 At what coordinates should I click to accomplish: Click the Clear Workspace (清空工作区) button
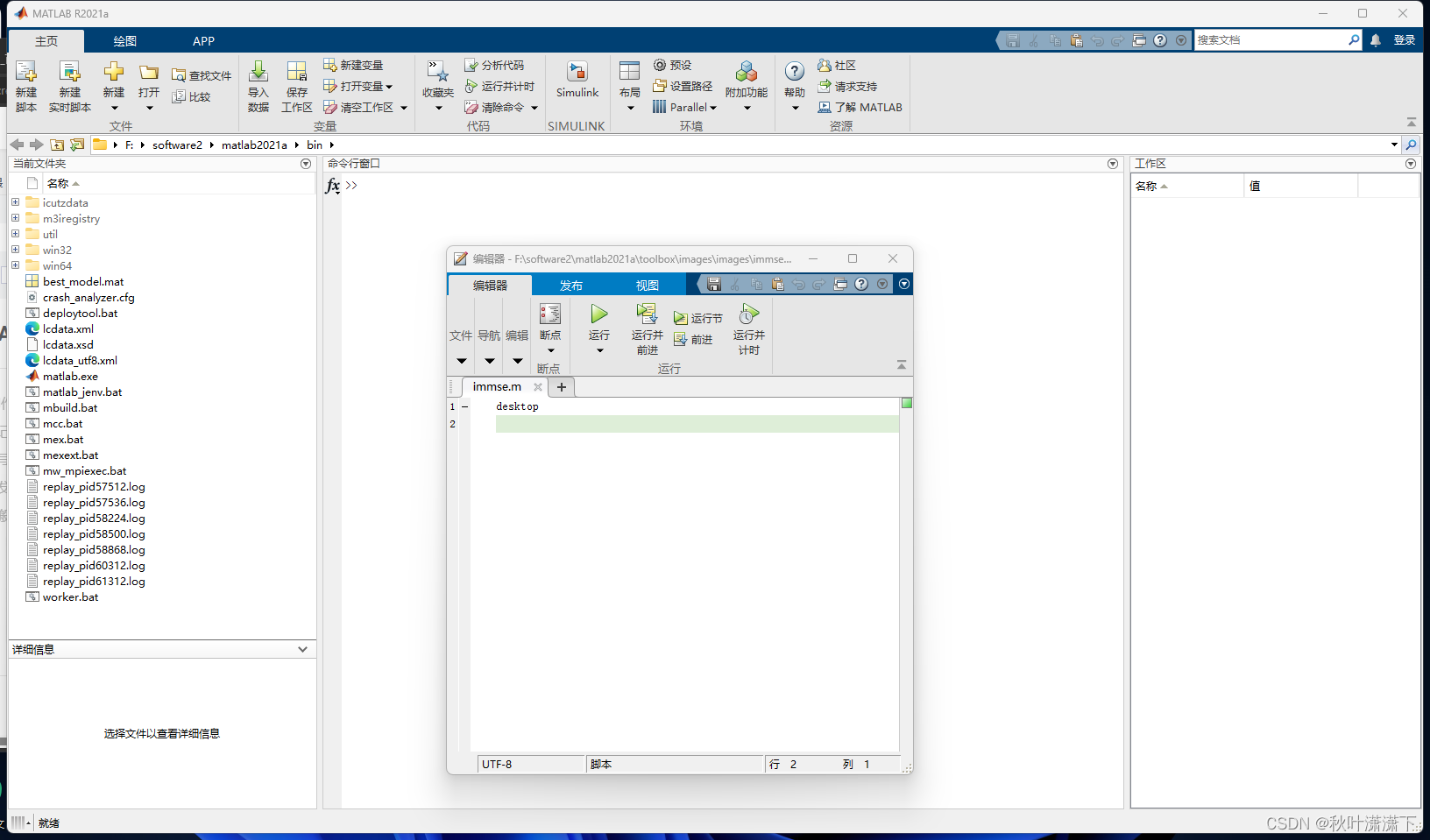[358, 108]
